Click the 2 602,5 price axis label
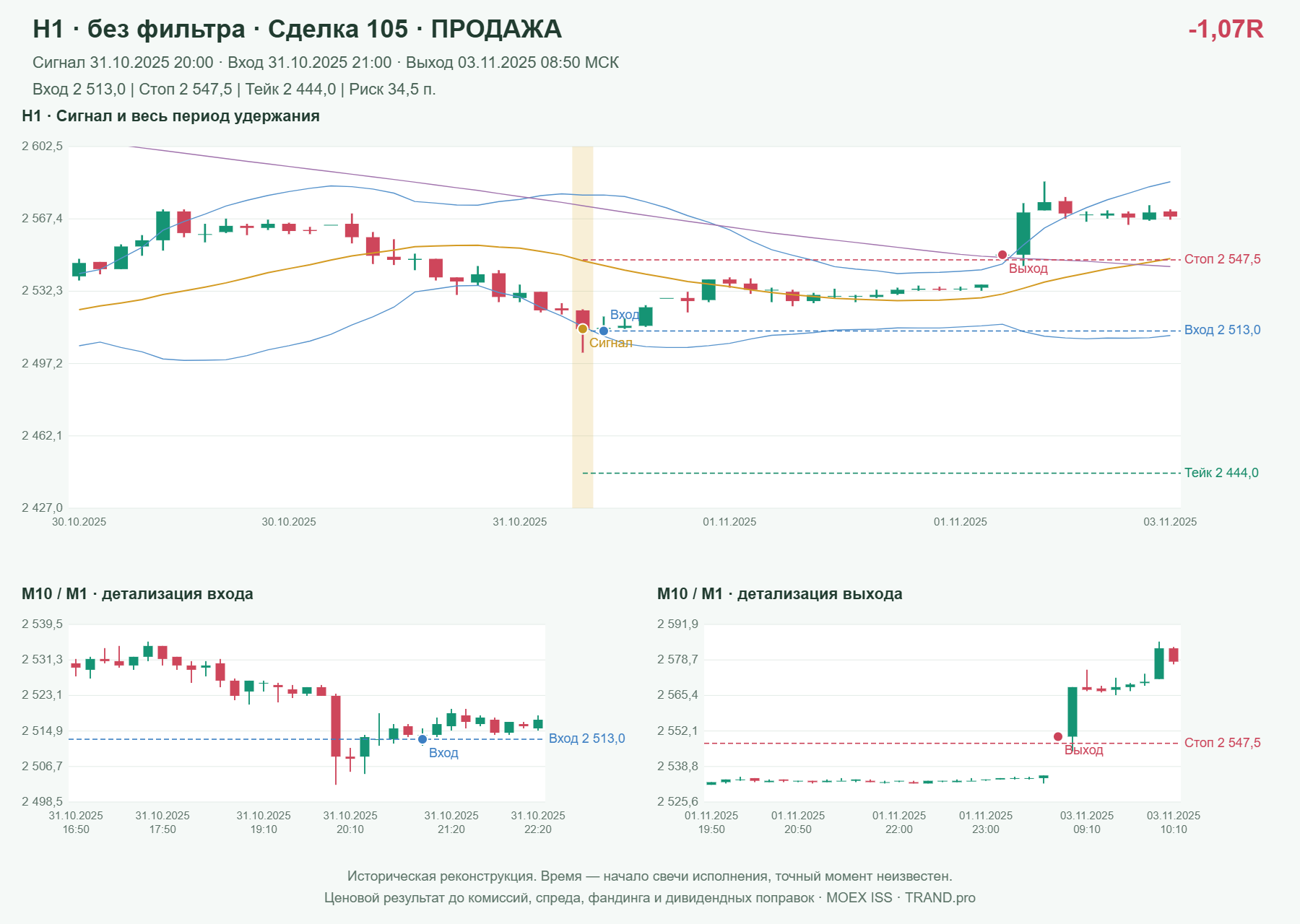 click(x=42, y=147)
